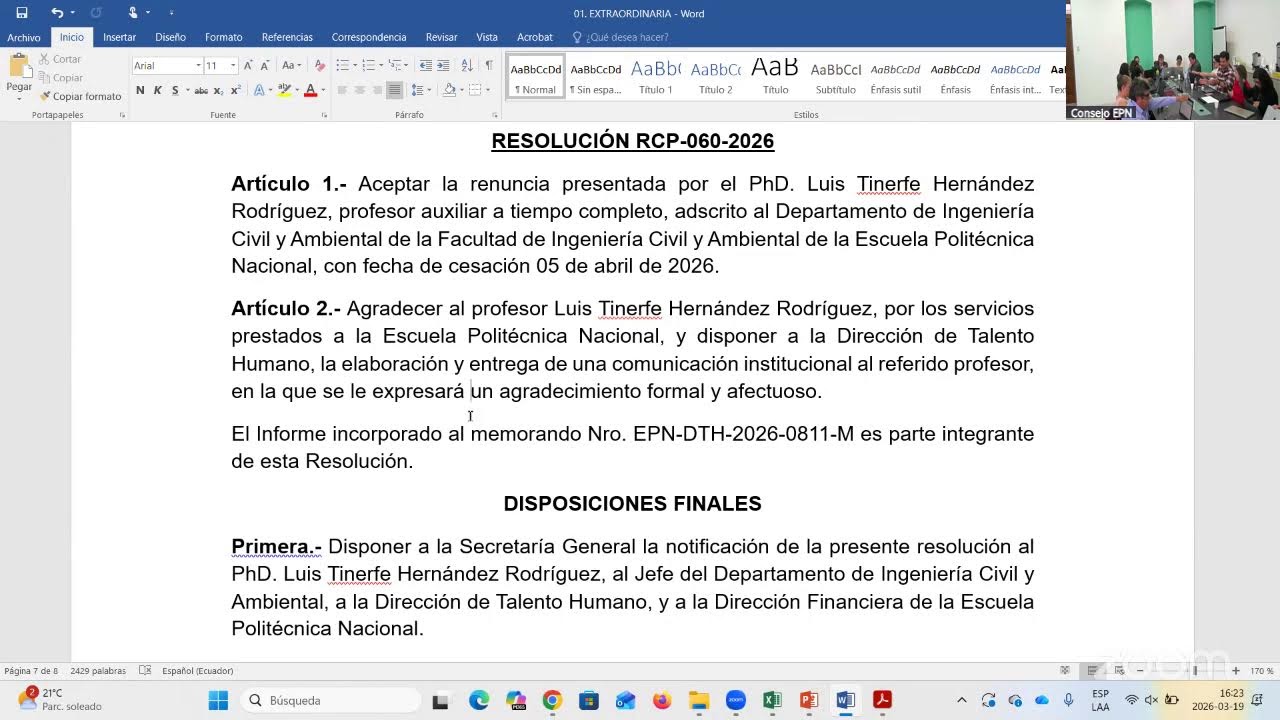
Task: Select the Subtítulo style
Action: coord(836,77)
